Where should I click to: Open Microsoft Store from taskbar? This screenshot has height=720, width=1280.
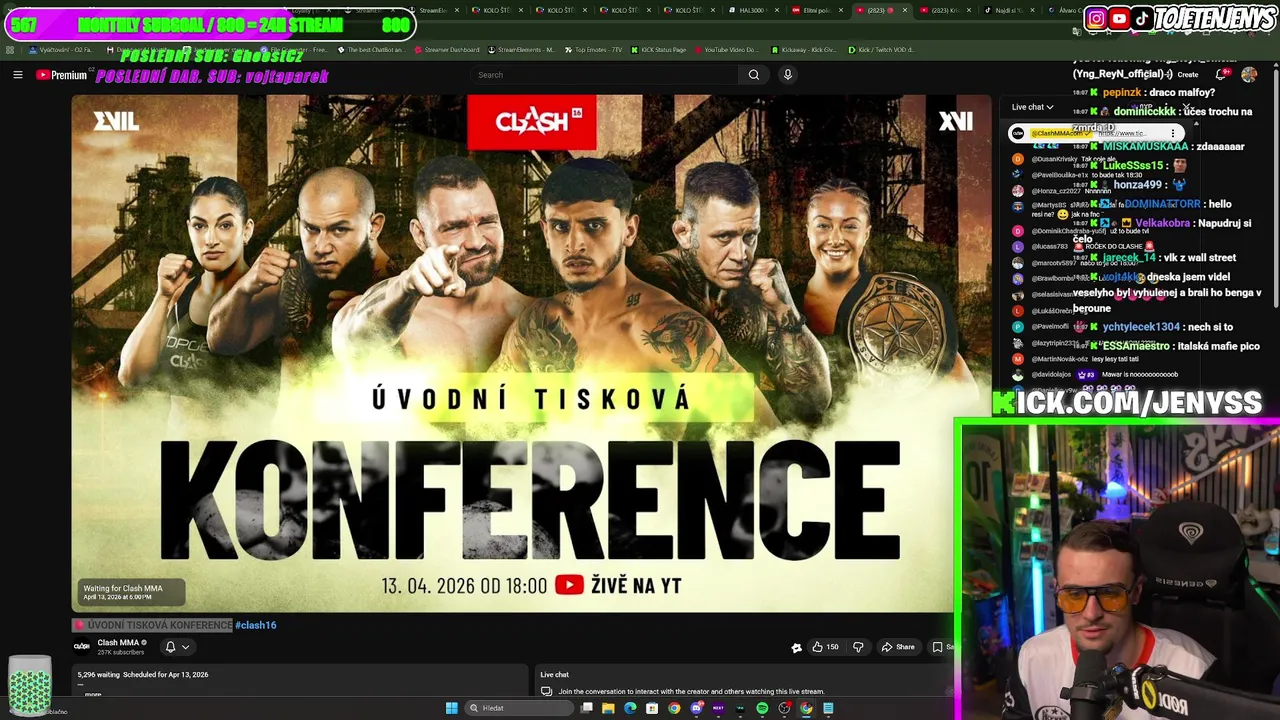[652, 708]
